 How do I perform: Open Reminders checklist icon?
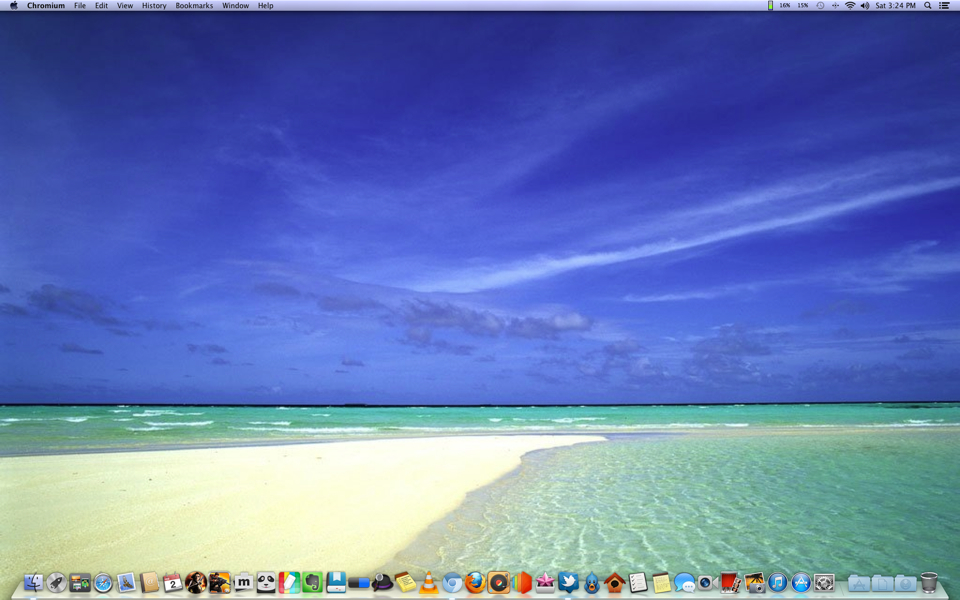pyautogui.click(x=638, y=582)
